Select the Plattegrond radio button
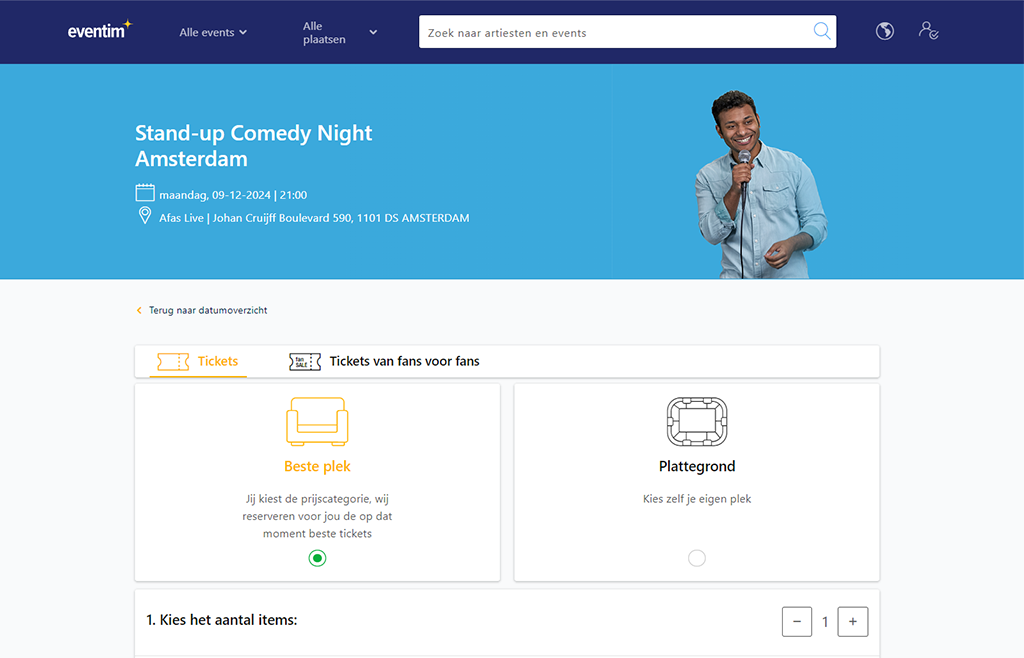Image resolution: width=1024 pixels, height=658 pixels. point(697,558)
